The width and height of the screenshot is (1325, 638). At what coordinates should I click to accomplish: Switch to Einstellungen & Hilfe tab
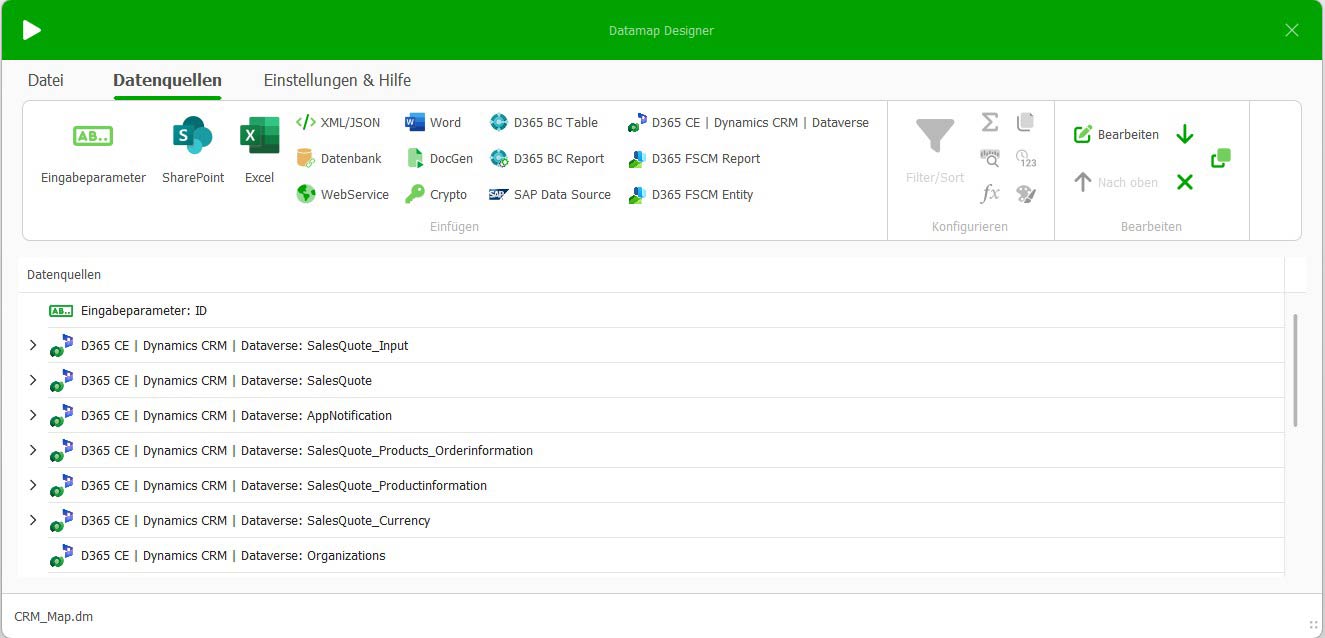click(337, 81)
